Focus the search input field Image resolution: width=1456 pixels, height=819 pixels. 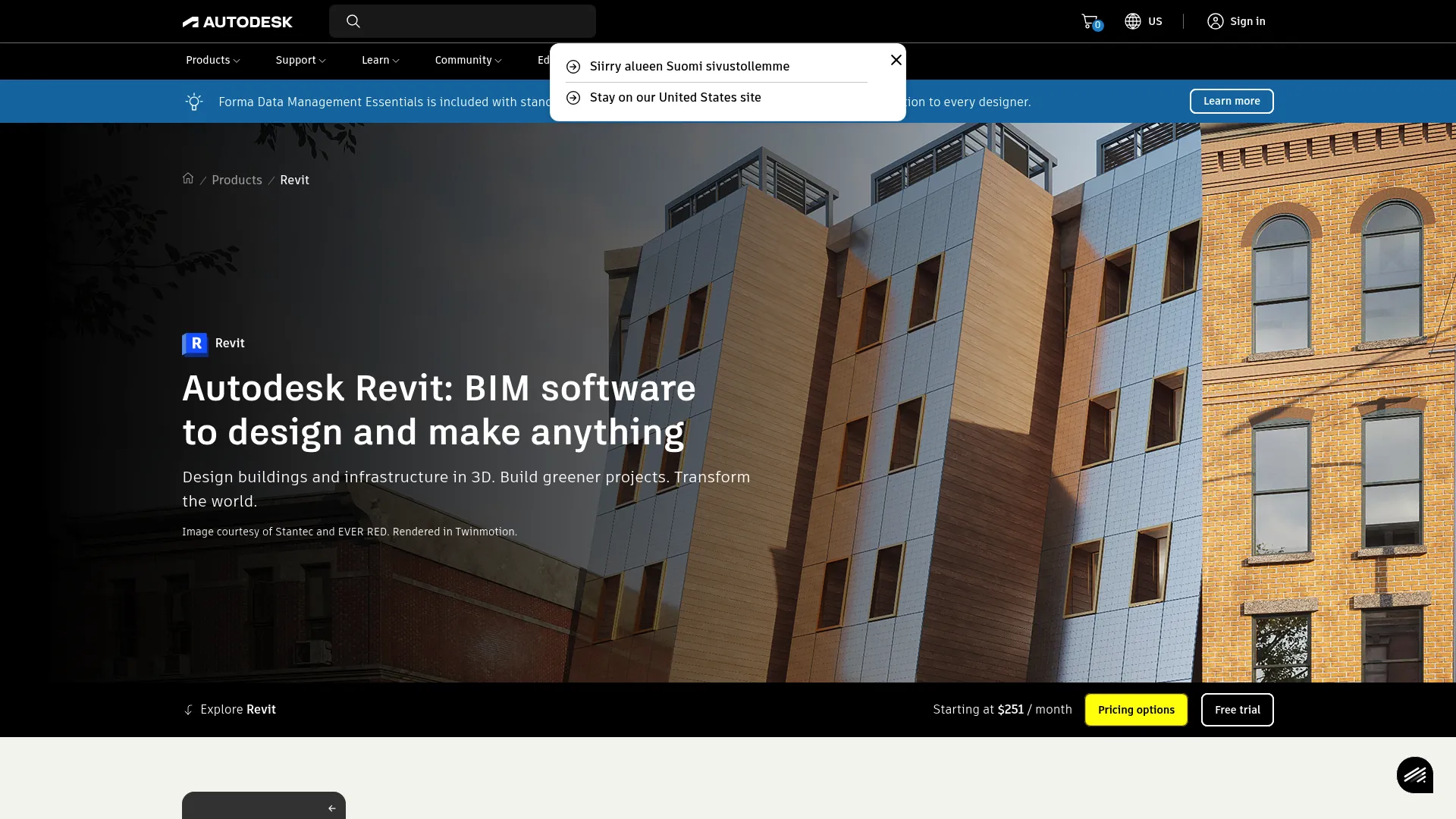click(463, 21)
